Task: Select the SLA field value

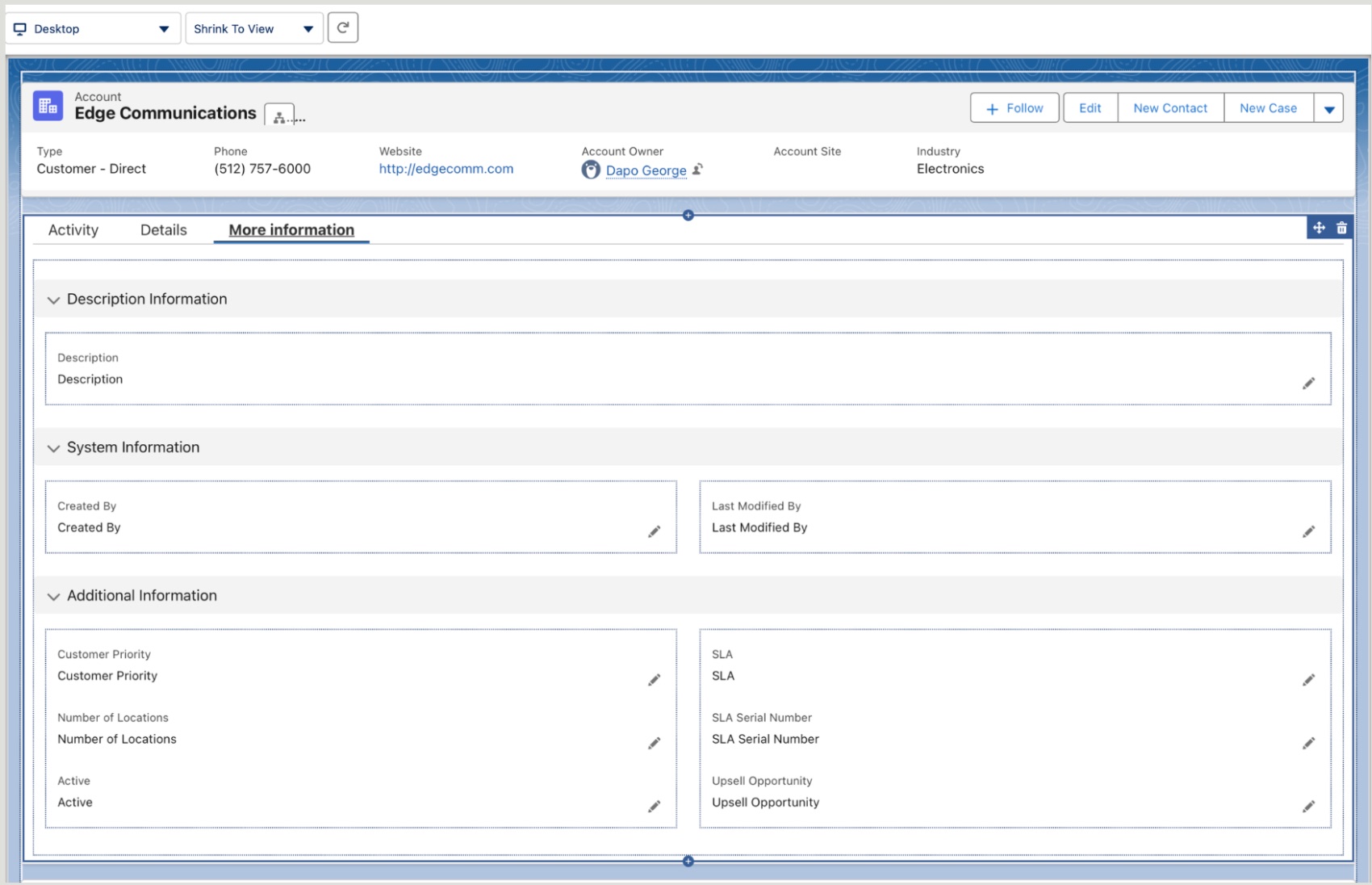Action: (x=723, y=676)
